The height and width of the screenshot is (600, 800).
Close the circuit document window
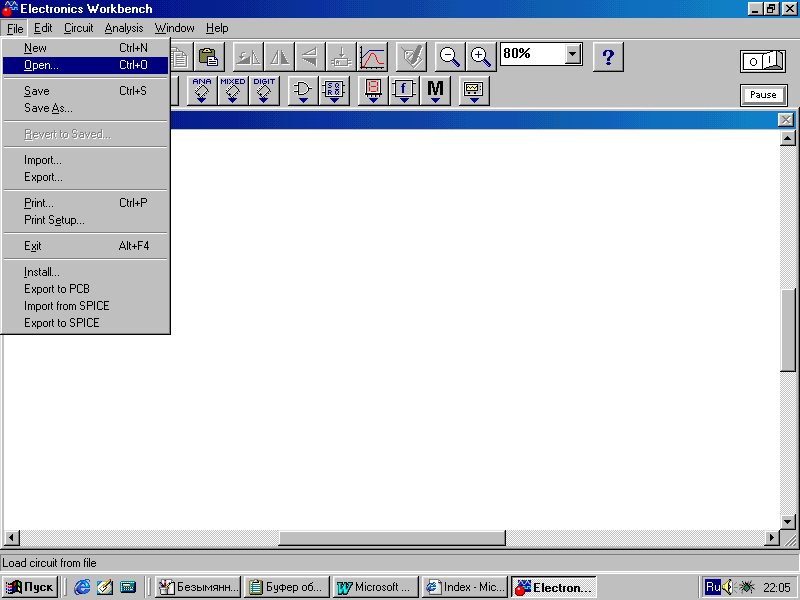786,120
